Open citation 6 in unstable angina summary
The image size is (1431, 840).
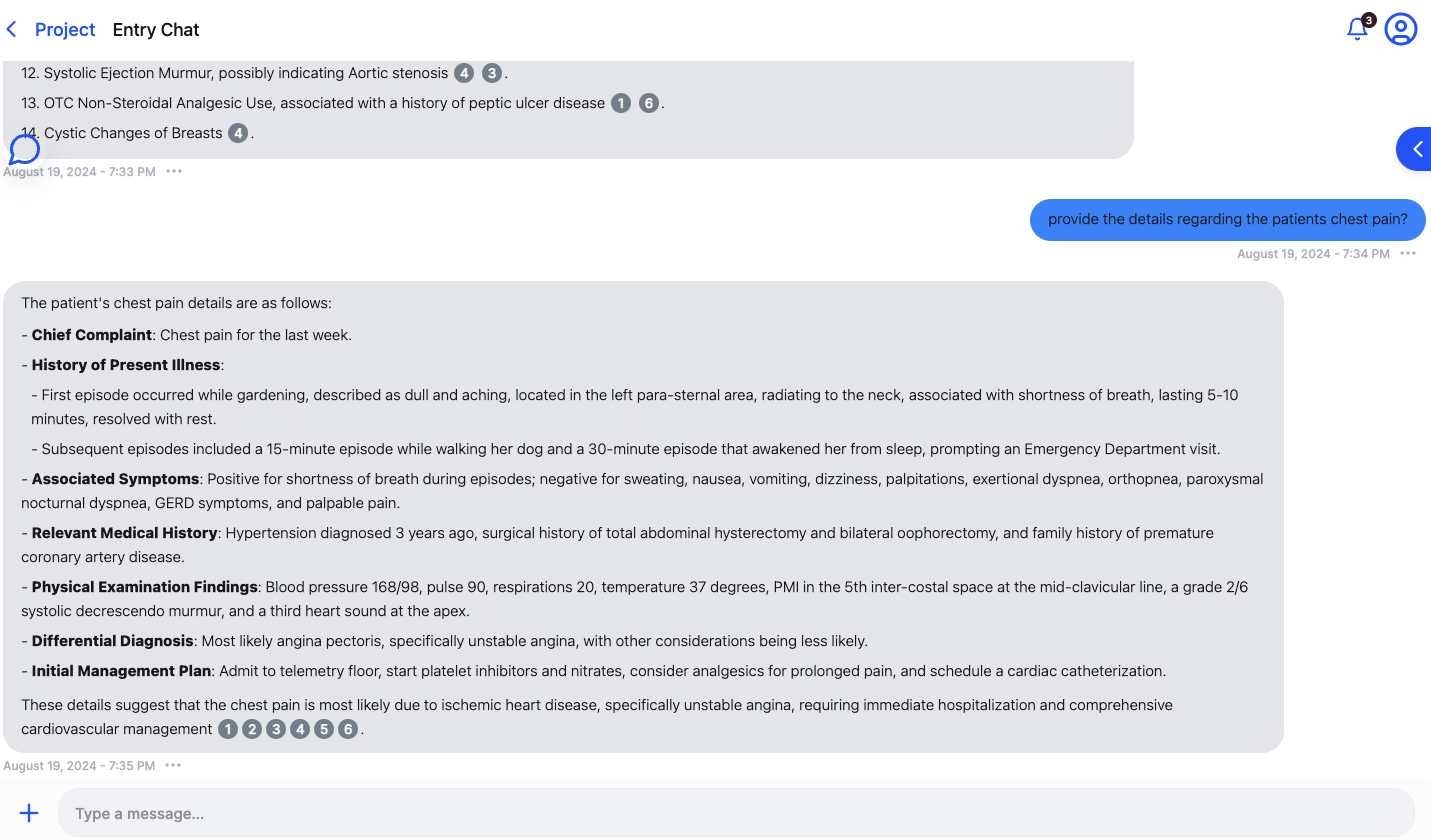[348, 729]
